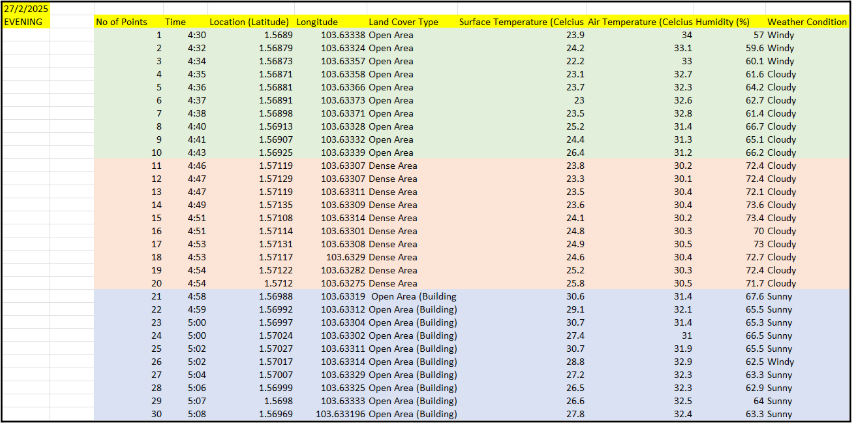Image resolution: width=852 pixels, height=424 pixels.
Task: Click the Weather Condition header cell
Action: (x=807, y=21)
